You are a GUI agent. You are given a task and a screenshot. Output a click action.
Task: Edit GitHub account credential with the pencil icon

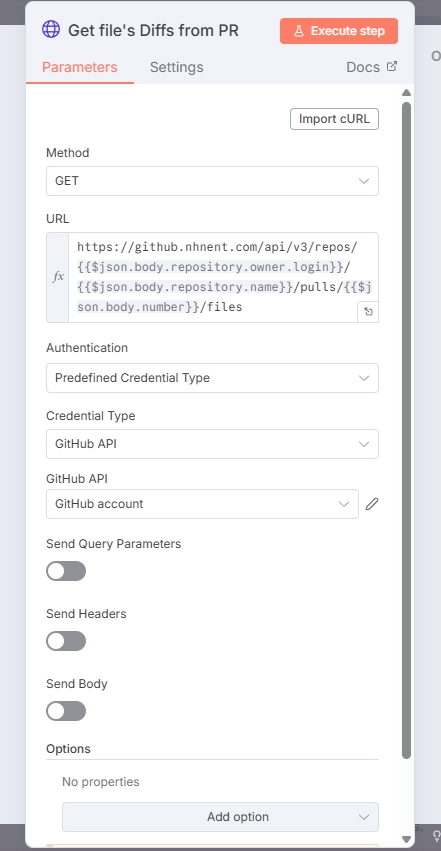click(x=372, y=504)
